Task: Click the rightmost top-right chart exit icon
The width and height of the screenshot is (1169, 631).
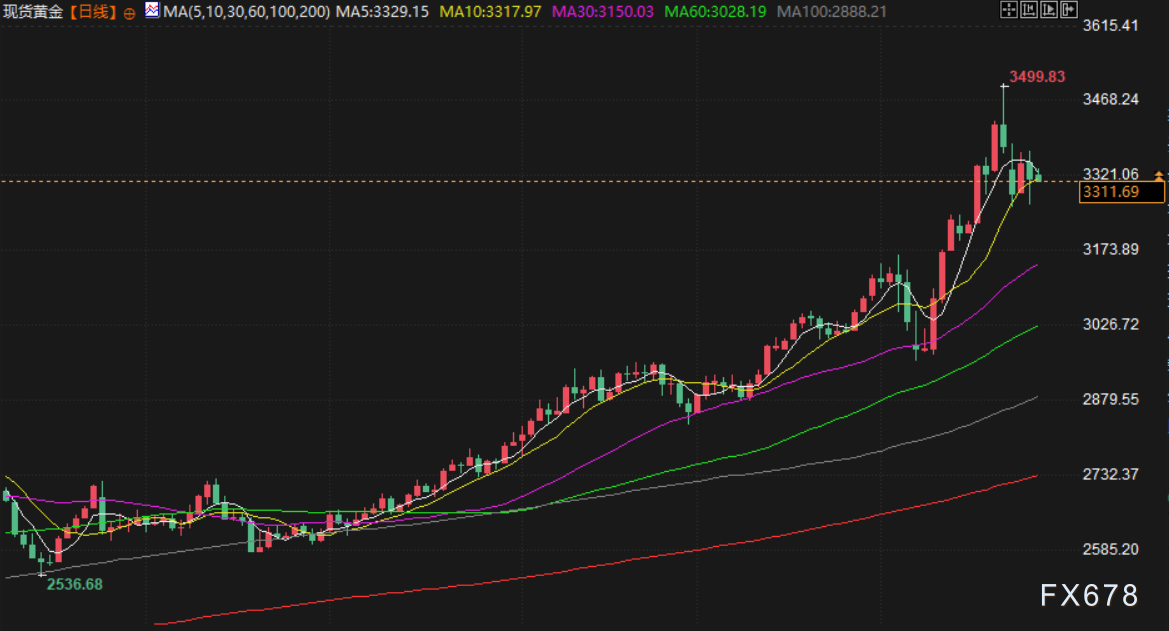Action: point(1069,12)
